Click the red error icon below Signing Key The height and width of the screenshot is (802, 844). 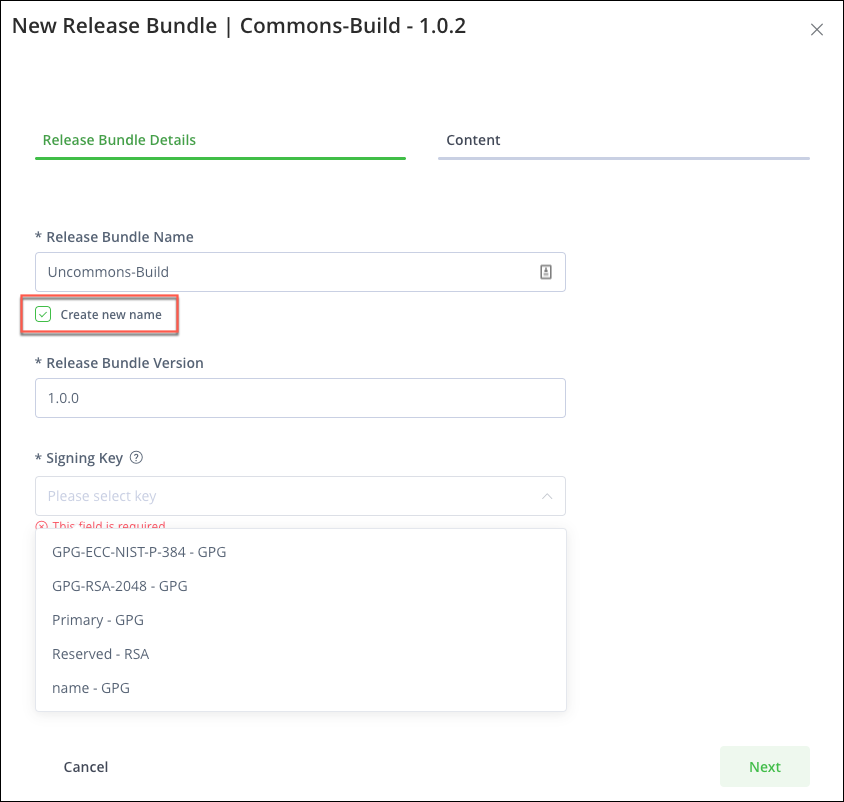[41, 526]
